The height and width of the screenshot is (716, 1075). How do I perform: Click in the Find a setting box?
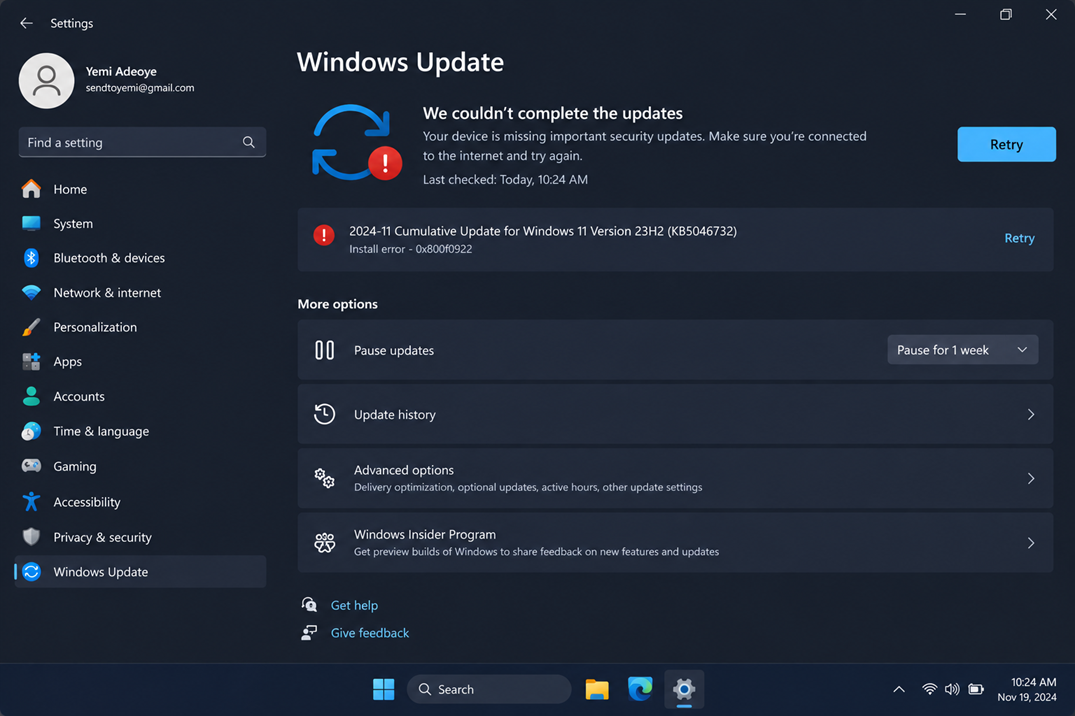(x=142, y=142)
